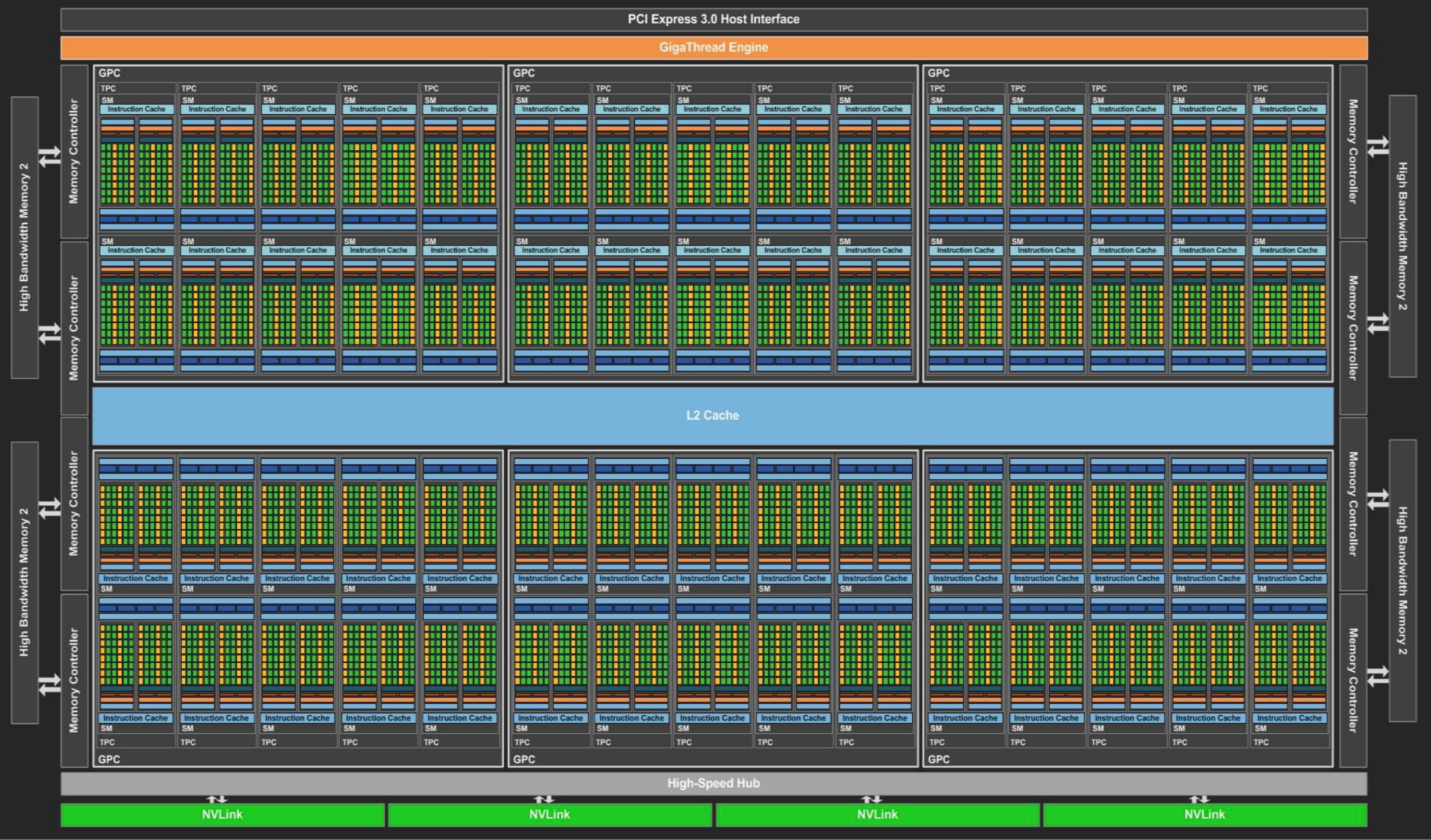The image size is (1431, 840).
Task: Select upper-left High Bandwidth Memory 2 block
Action: (x=24, y=237)
